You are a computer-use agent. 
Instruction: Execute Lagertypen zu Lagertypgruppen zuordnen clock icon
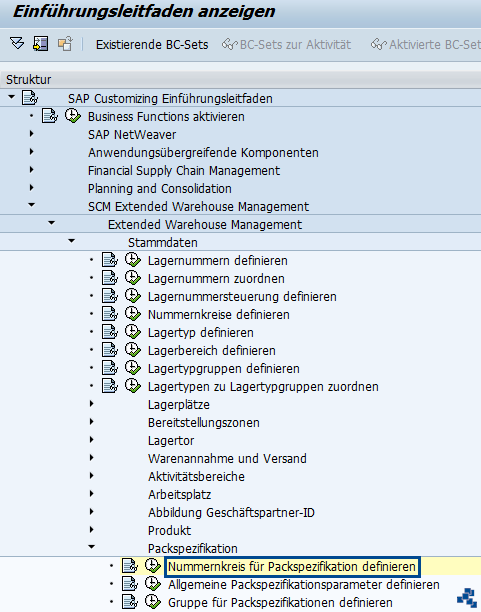point(133,385)
